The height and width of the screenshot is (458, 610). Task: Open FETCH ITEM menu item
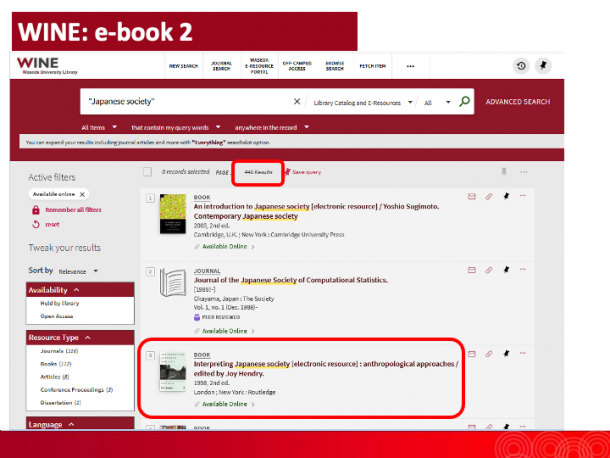(372, 66)
